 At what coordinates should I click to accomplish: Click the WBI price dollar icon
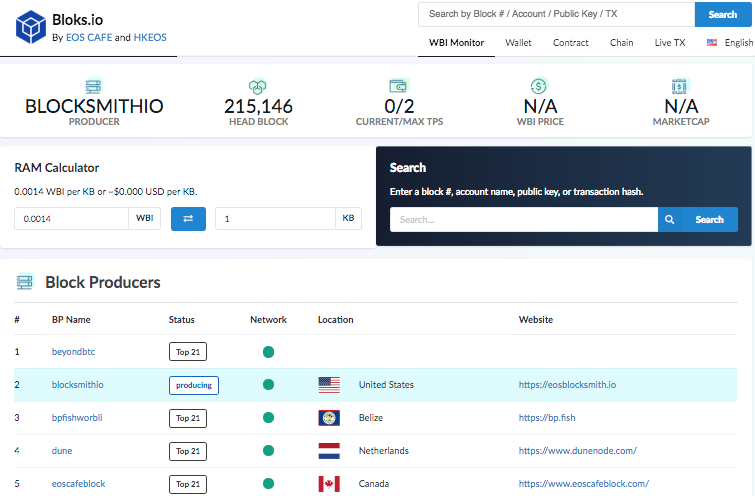[x=539, y=87]
